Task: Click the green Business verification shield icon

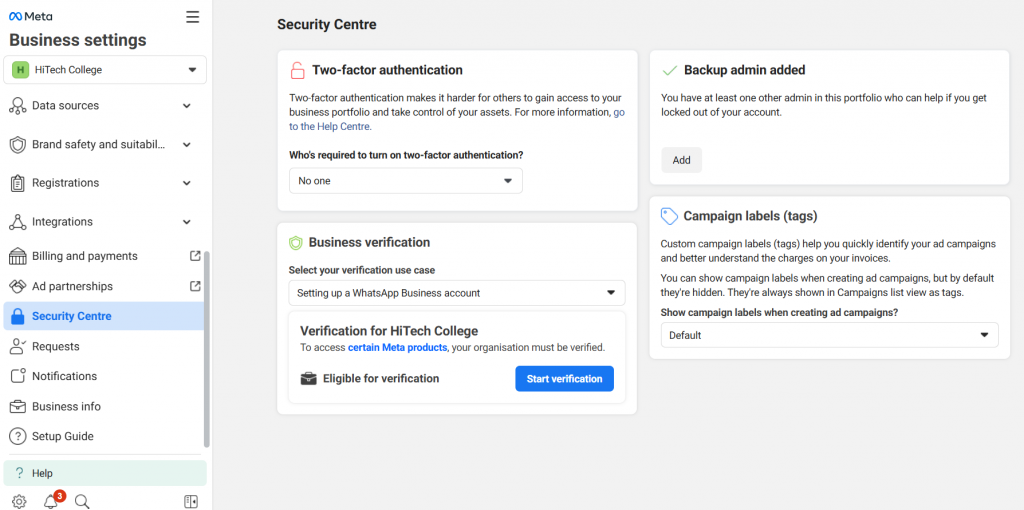Action: 296,243
